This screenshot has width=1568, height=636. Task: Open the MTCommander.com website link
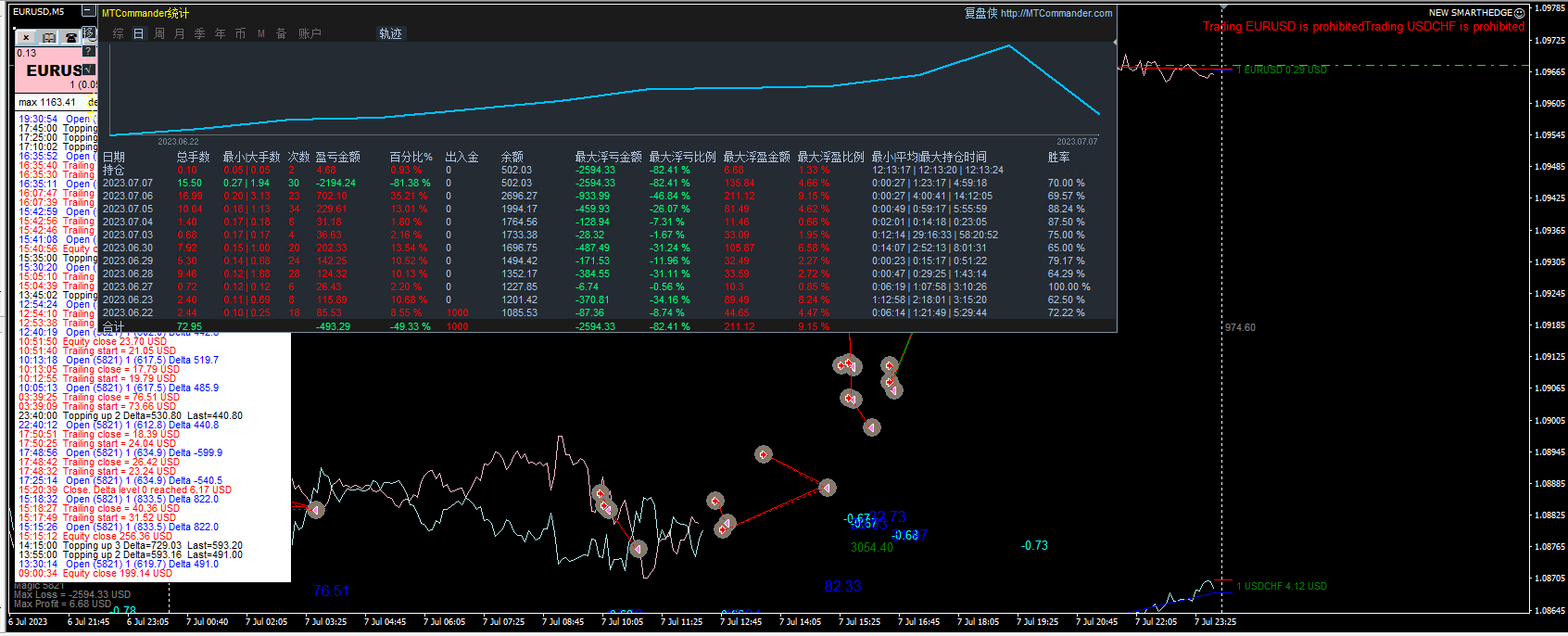tap(1056, 13)
